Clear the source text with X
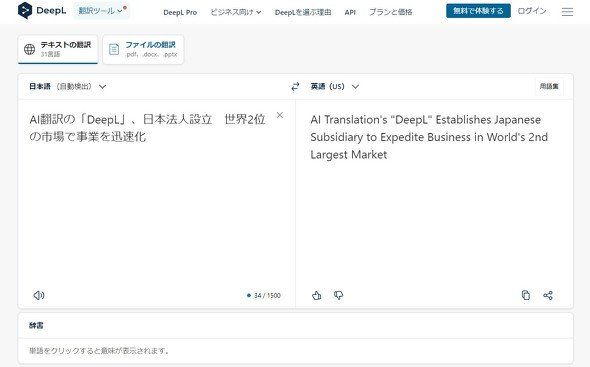 point(280,115)
